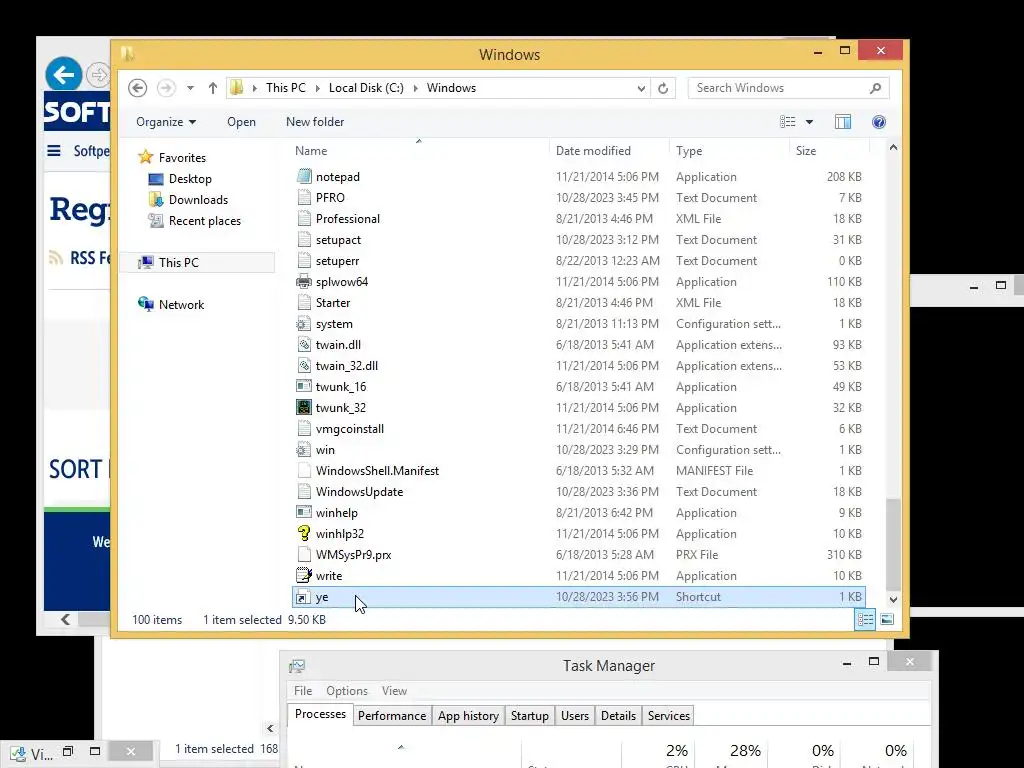Viewport: 1024px width, 768px height.
Task: Select Network in navigation pane
Action: tap(171, 304)
